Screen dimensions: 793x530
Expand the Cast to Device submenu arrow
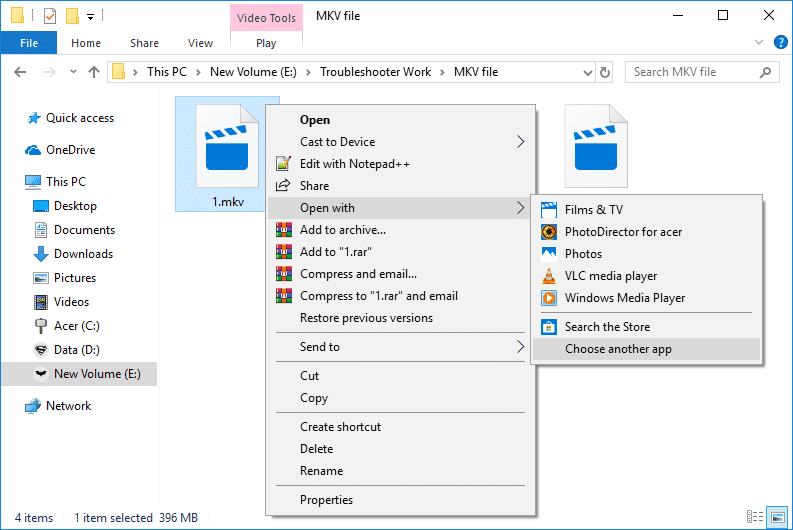coord(520,142)
